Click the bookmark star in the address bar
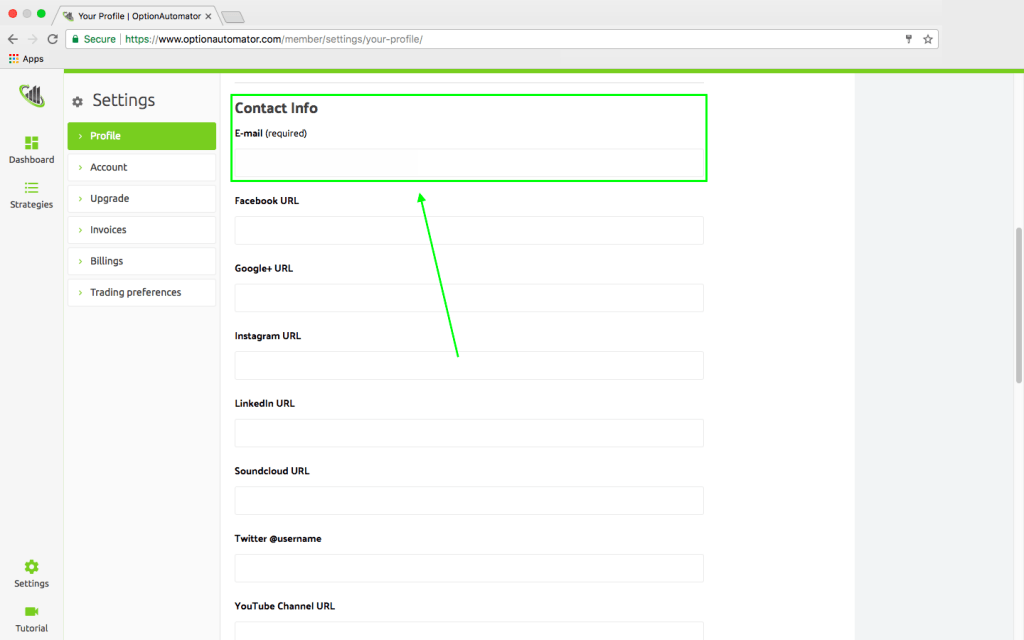This screenshot has height=640, width=1024. 928,39
